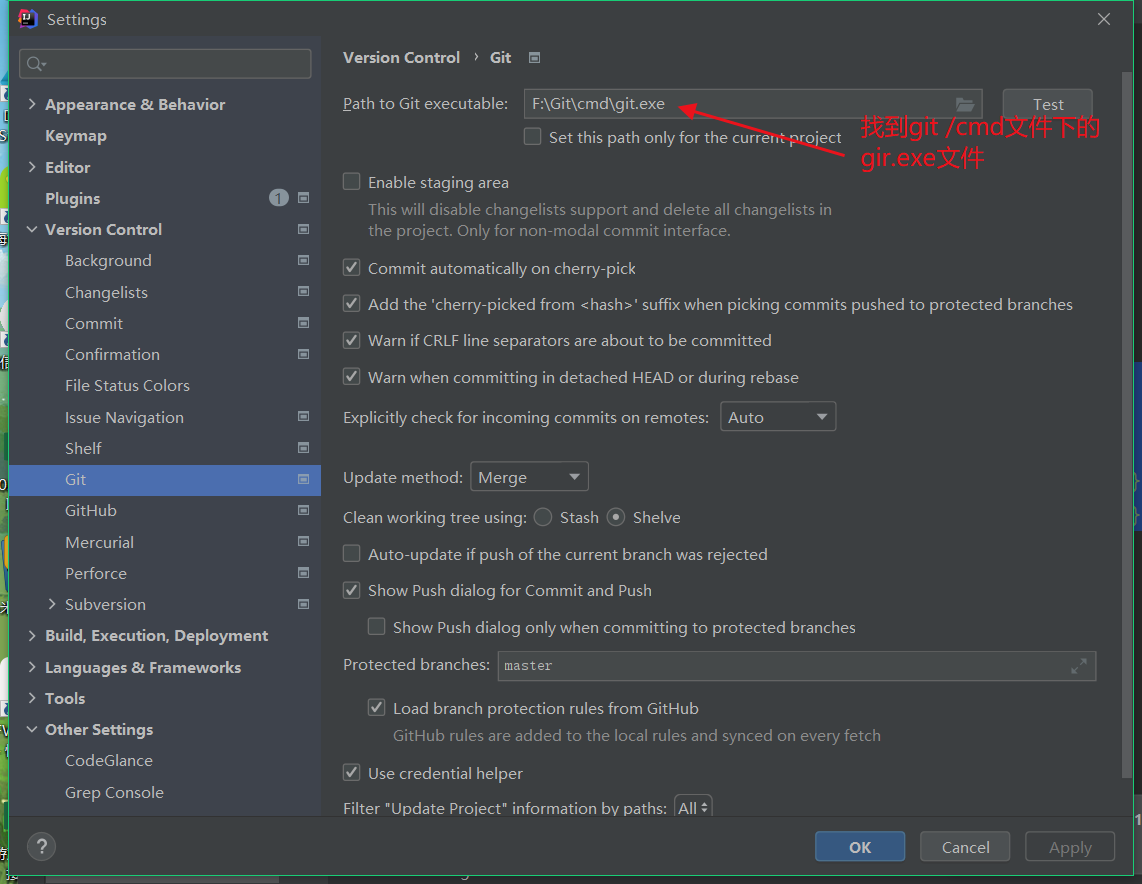Image resolution: width=1142 pixels, height=884 pixels.
Task: Open the Keymap settings page
Action: (x=76, y=135)
